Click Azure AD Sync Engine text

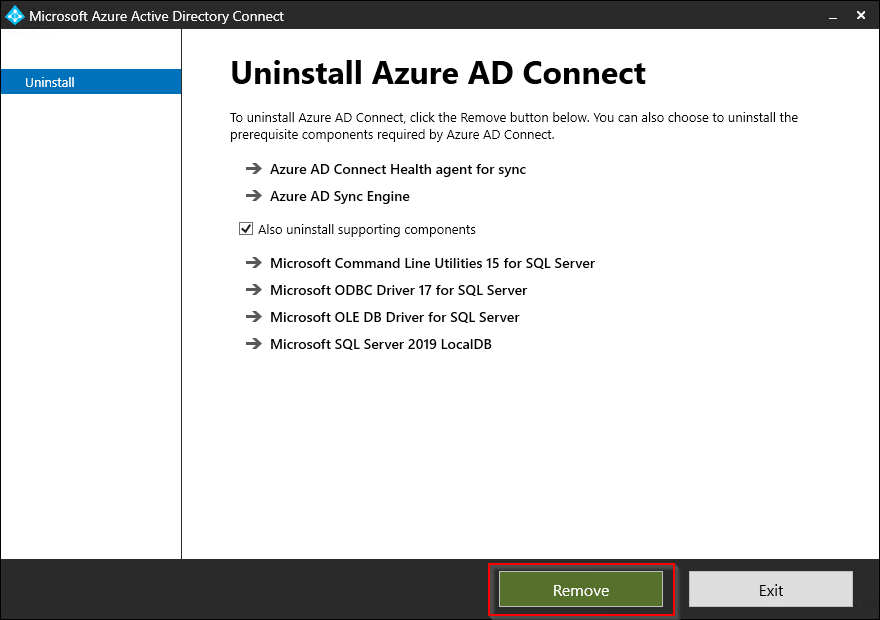[340, 196]
